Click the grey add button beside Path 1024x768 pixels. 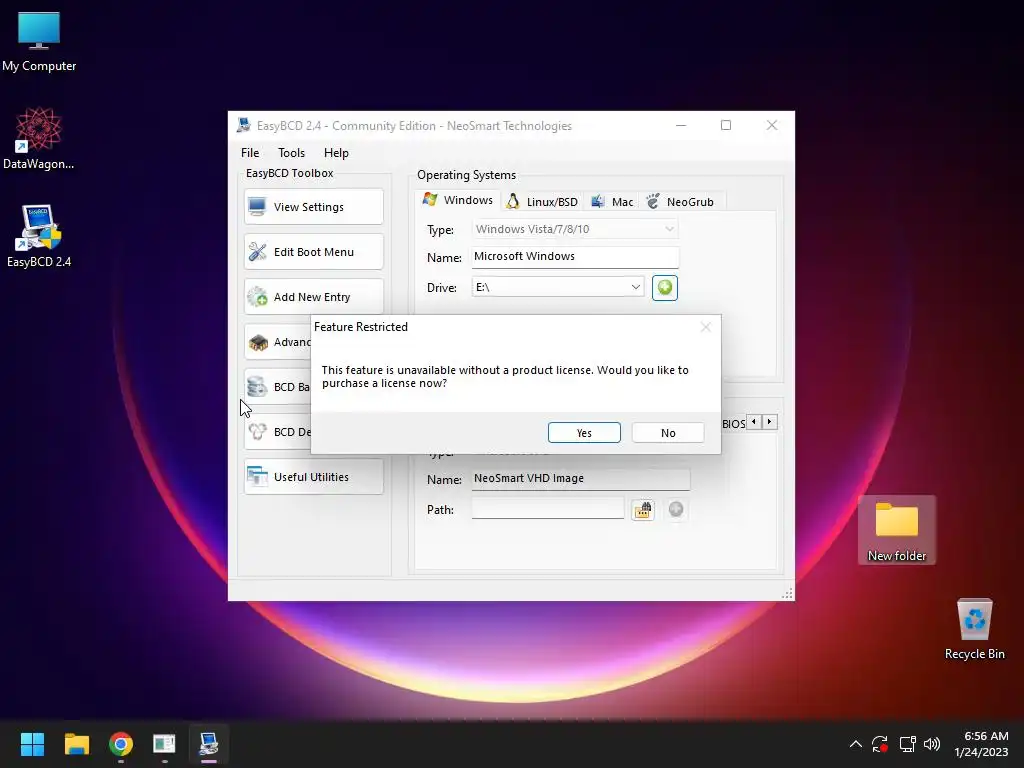point(676,509)
